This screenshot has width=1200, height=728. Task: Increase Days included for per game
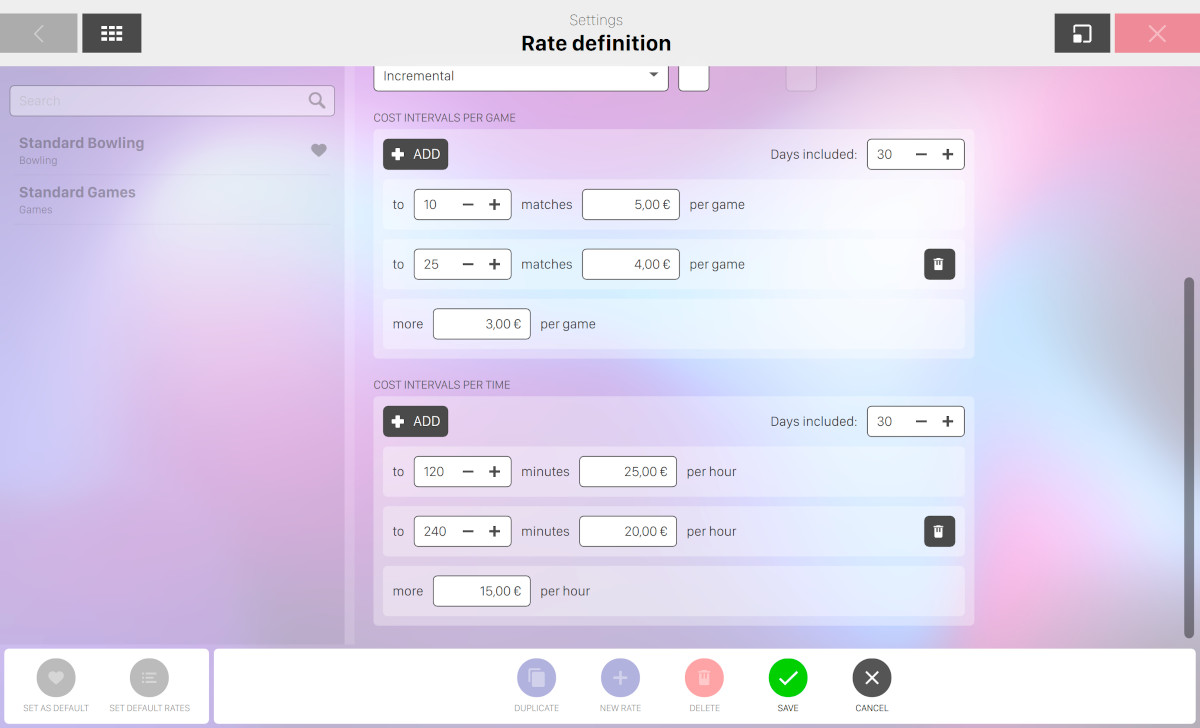[x=947, y=154]
